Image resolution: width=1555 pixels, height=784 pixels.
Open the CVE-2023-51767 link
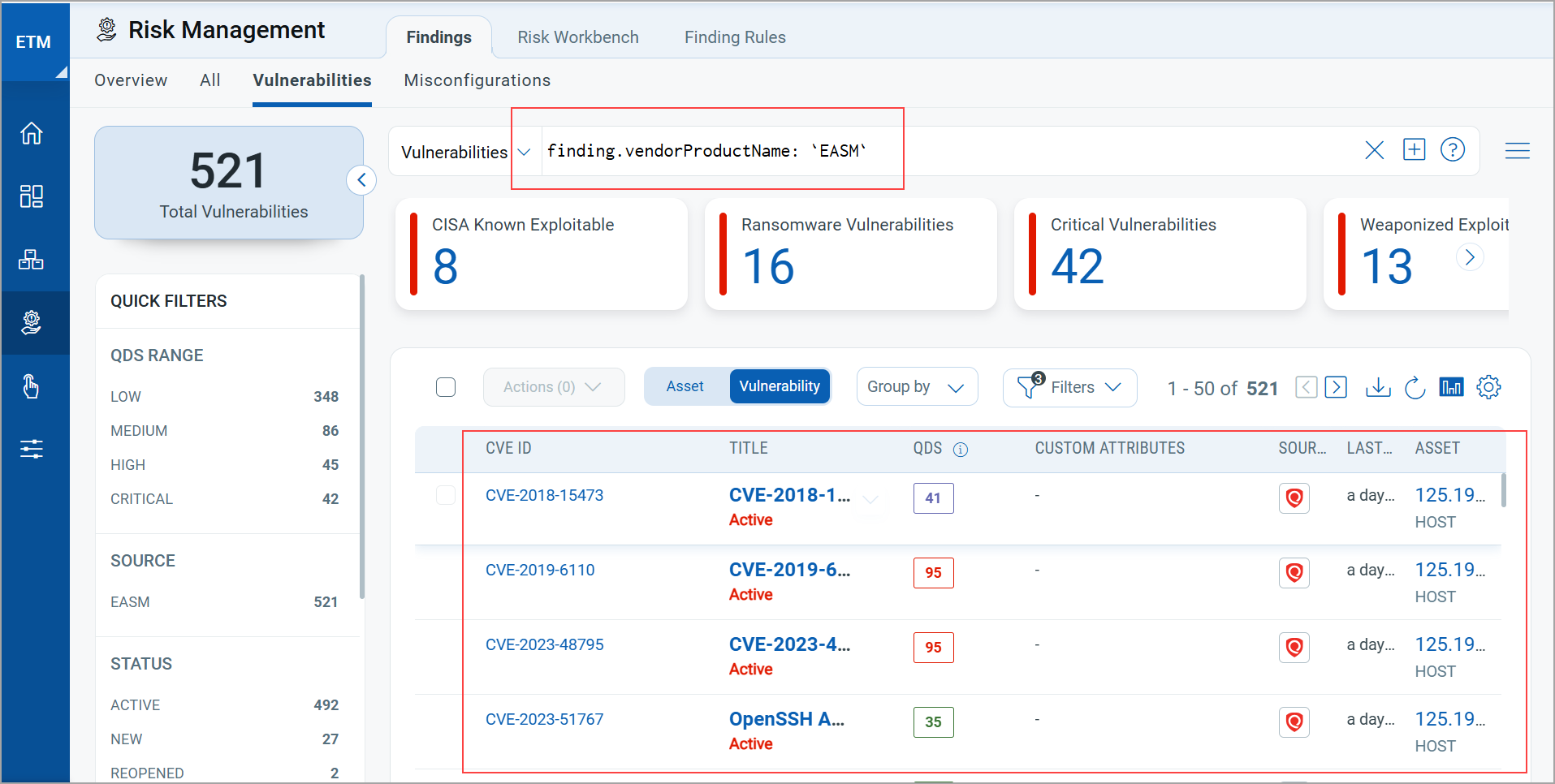544,719
